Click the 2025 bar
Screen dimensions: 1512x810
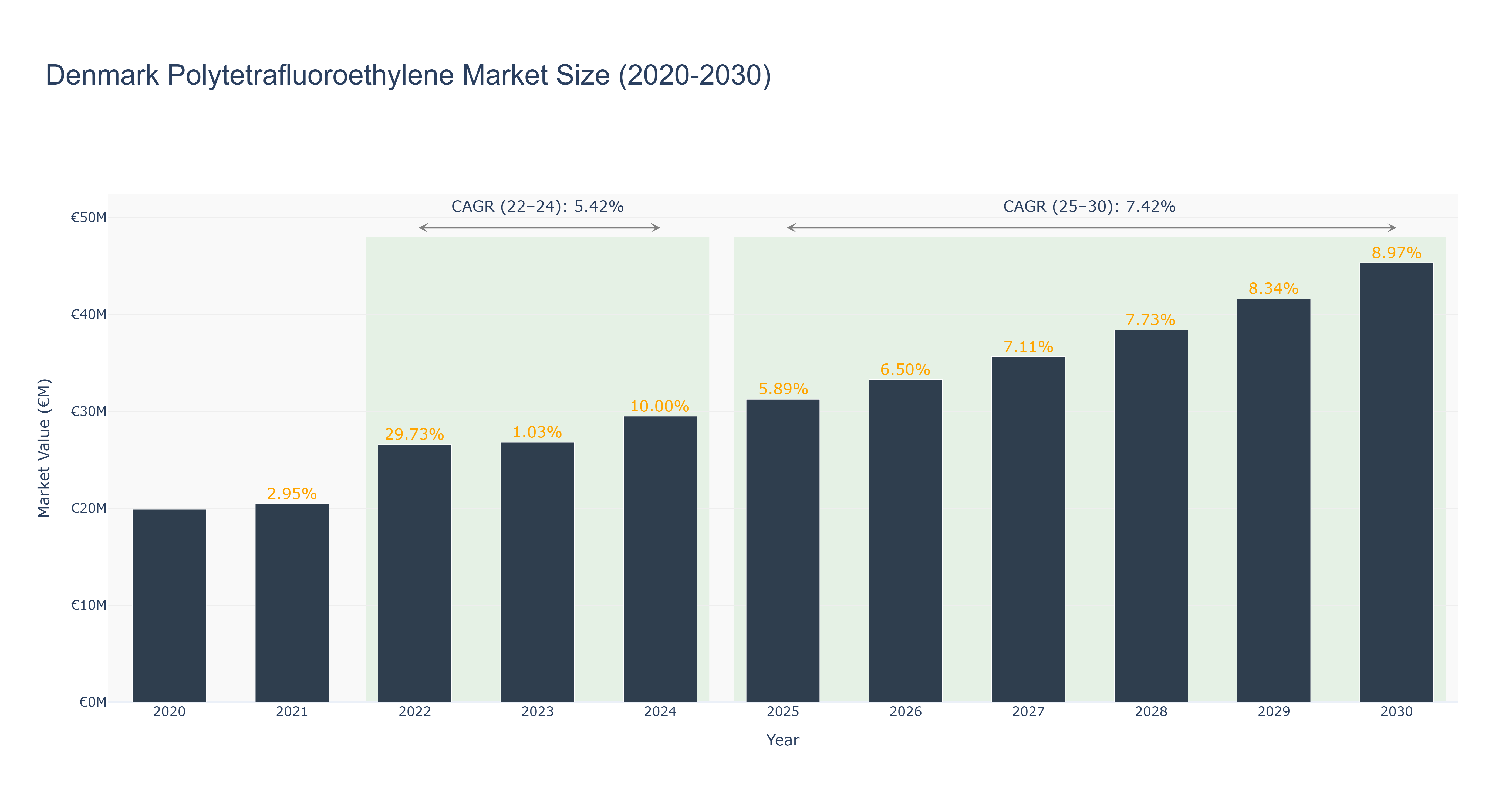[782, 551]
